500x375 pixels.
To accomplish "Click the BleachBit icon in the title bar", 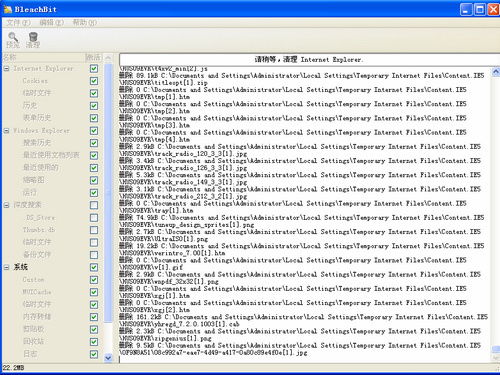I will pos(8,9).
